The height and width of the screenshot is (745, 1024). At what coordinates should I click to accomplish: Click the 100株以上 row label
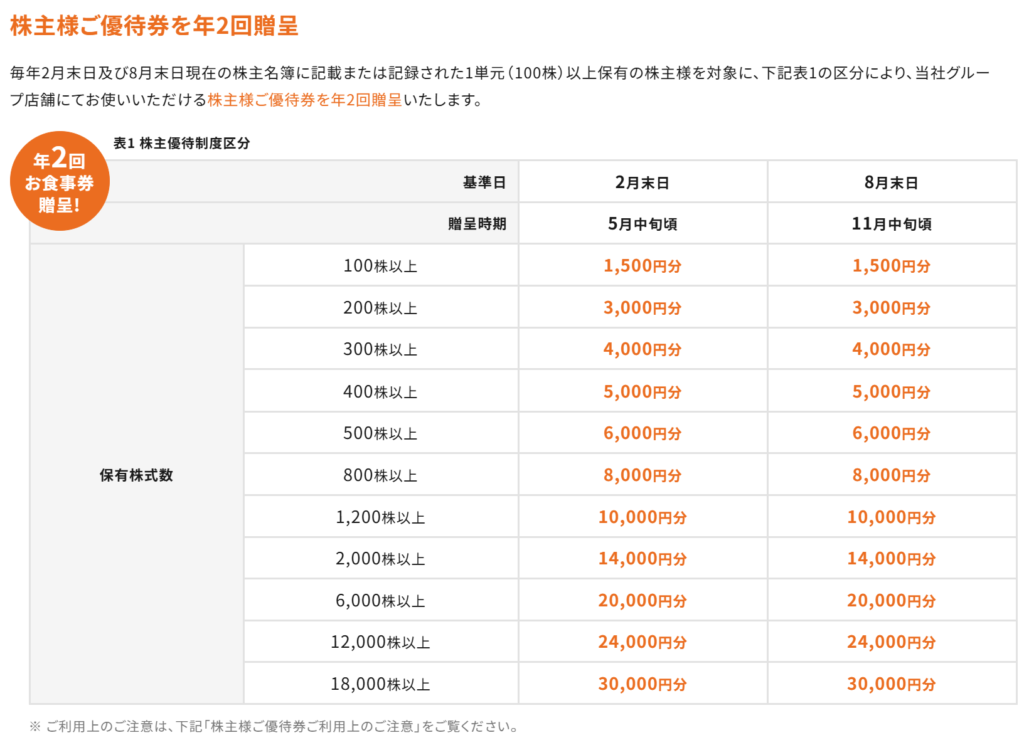point(380,266)
